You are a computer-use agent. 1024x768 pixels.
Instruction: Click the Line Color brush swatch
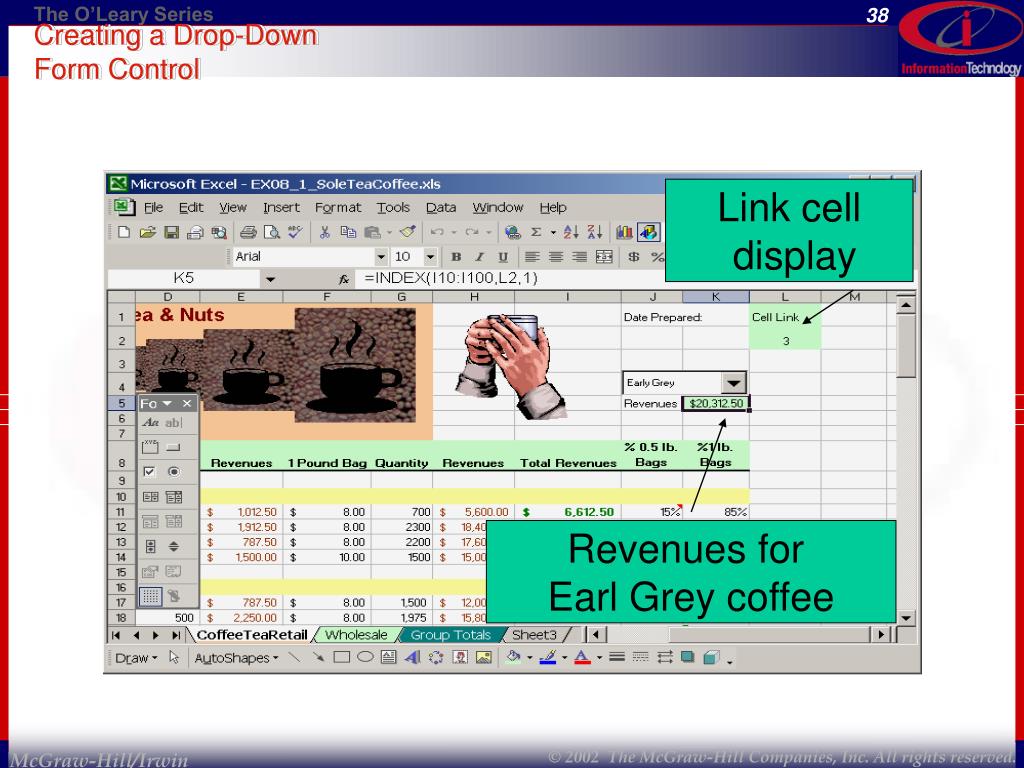547,658
